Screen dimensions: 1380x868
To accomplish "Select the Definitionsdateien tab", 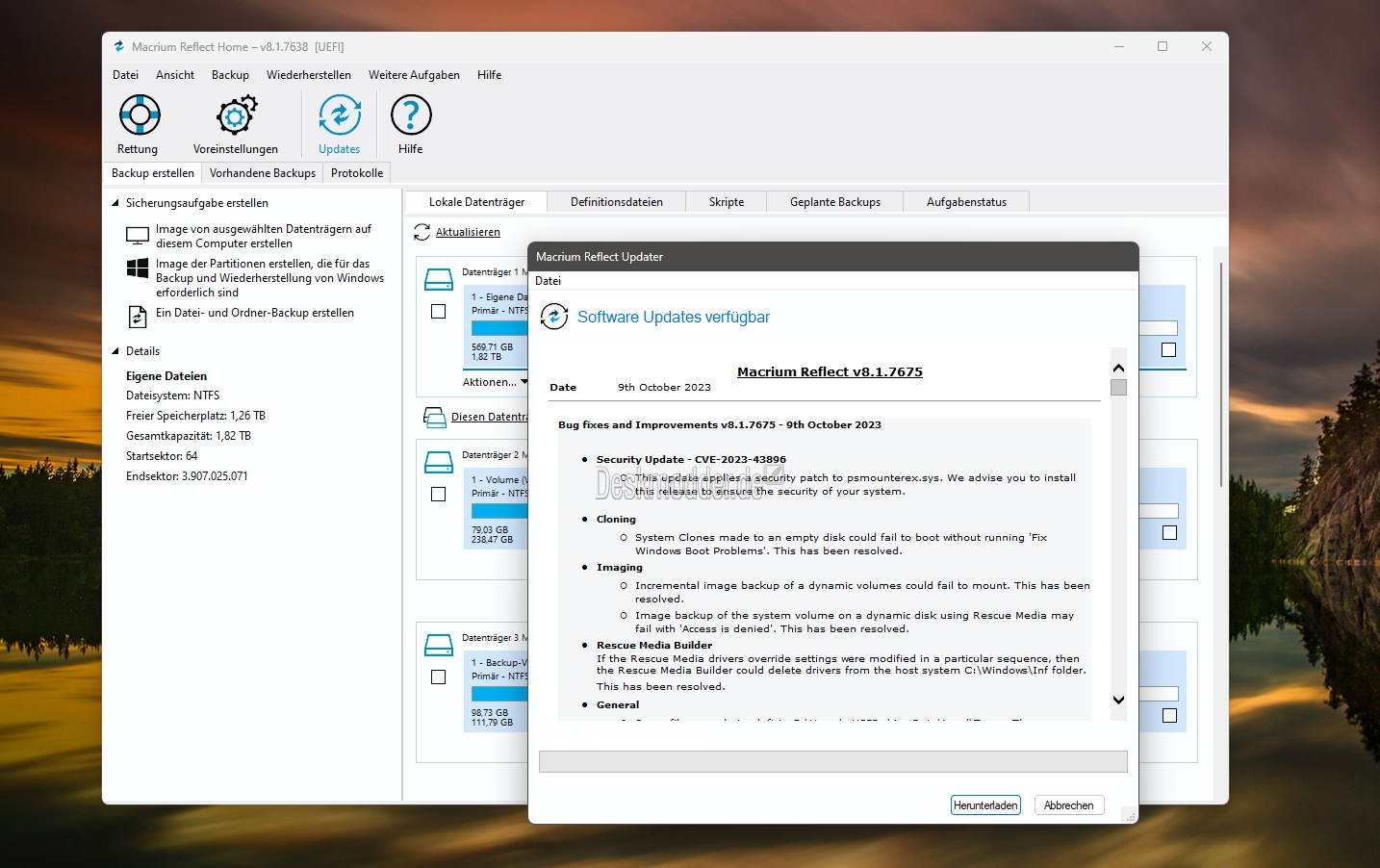I will (x=617, y=202).
